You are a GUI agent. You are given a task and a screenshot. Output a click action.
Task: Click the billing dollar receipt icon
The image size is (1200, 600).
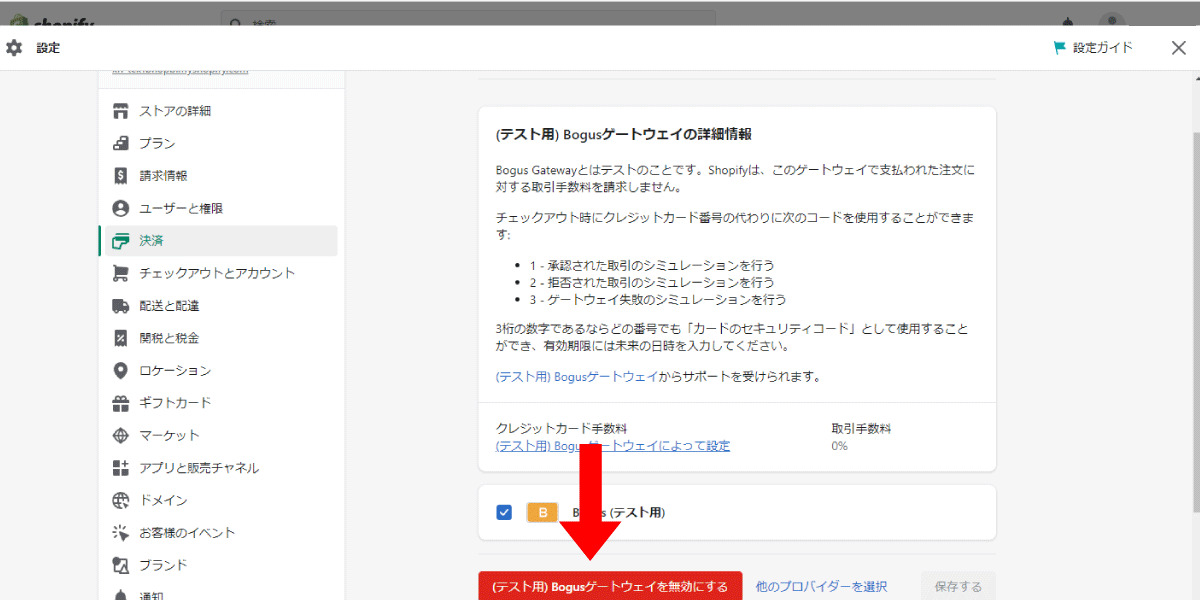click(x=121, y=176)
